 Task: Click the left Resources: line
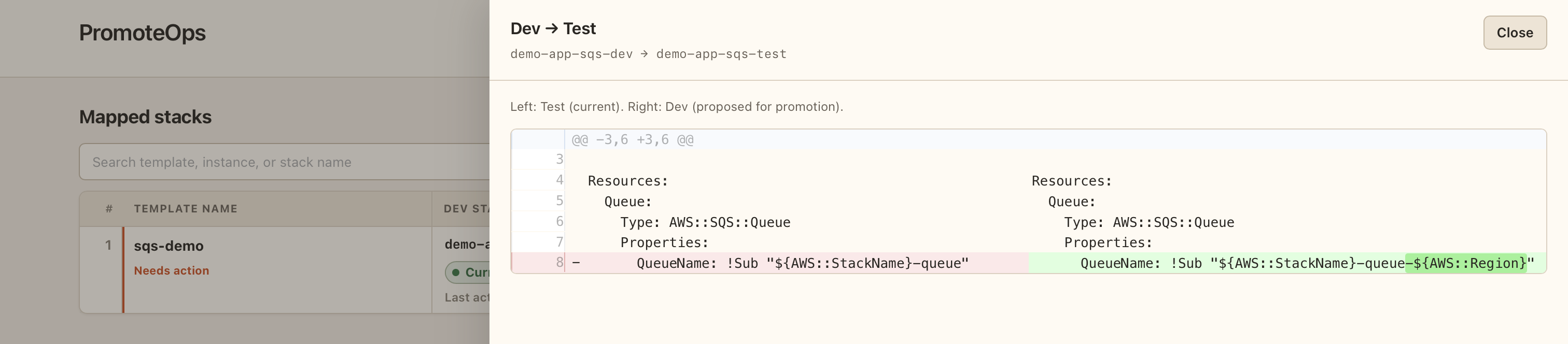[x=627, y=180]
